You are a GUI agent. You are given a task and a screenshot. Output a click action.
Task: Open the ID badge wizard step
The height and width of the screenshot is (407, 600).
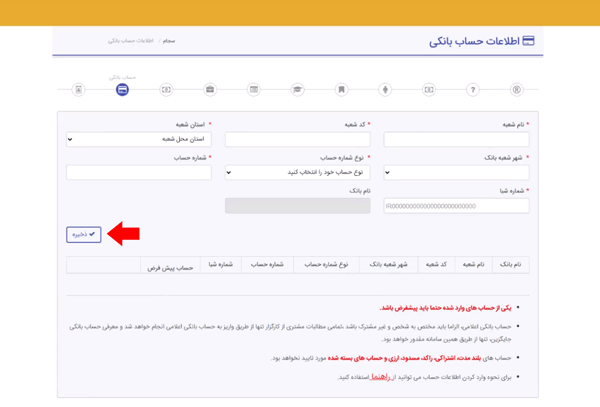pyautogui.click(x=78, y=90)
